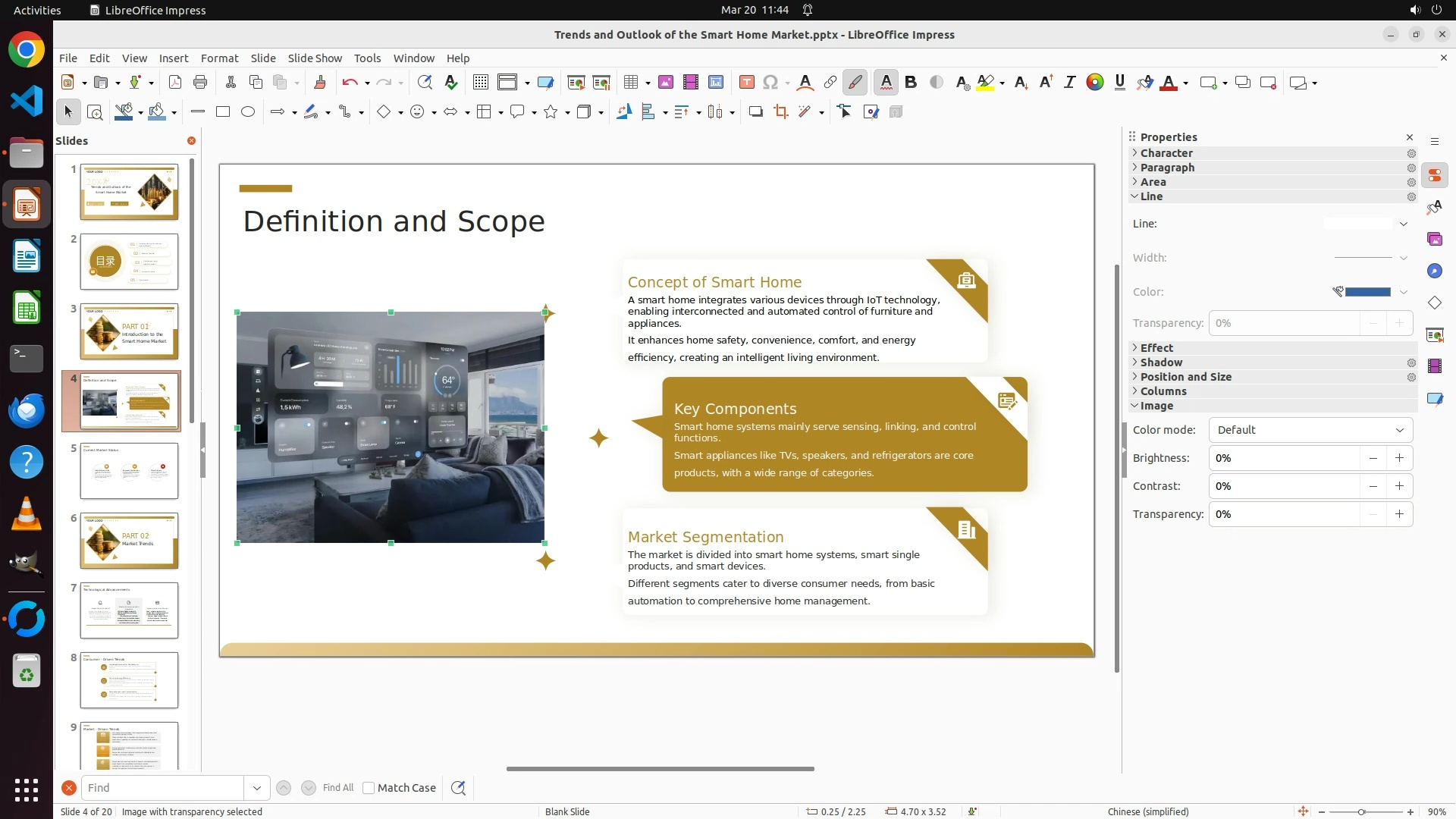Viewport: 1456px width, 819px height.
Task: Toggle Underline text formatting
Action: (x=1119, y=83)
